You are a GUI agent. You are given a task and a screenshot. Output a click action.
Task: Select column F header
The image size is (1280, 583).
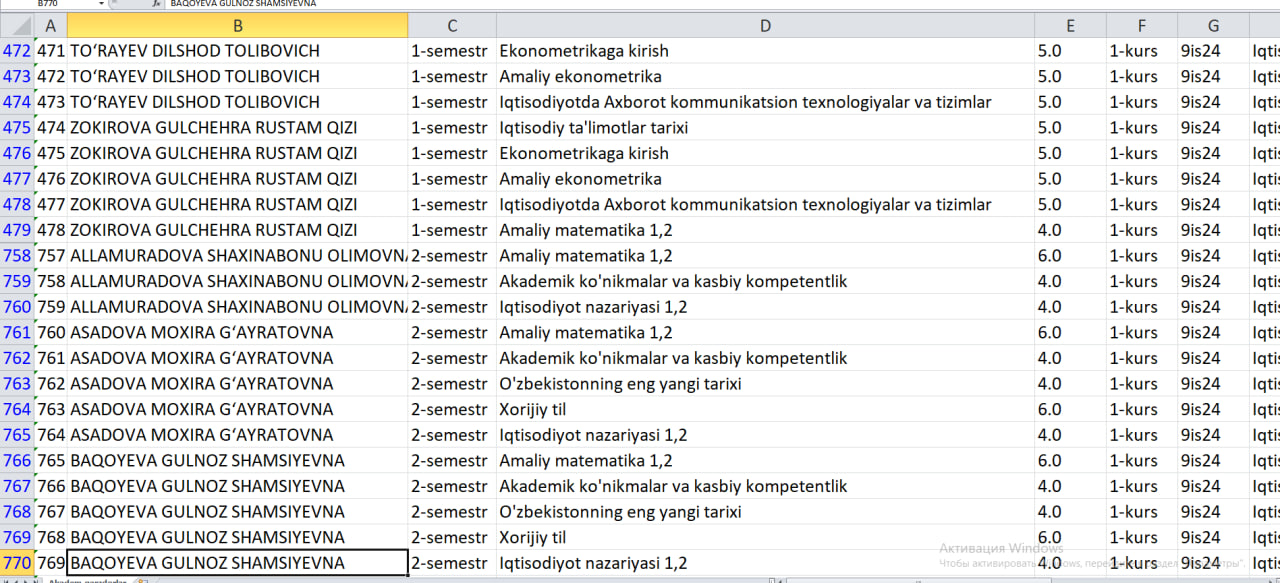point(1141,25)
